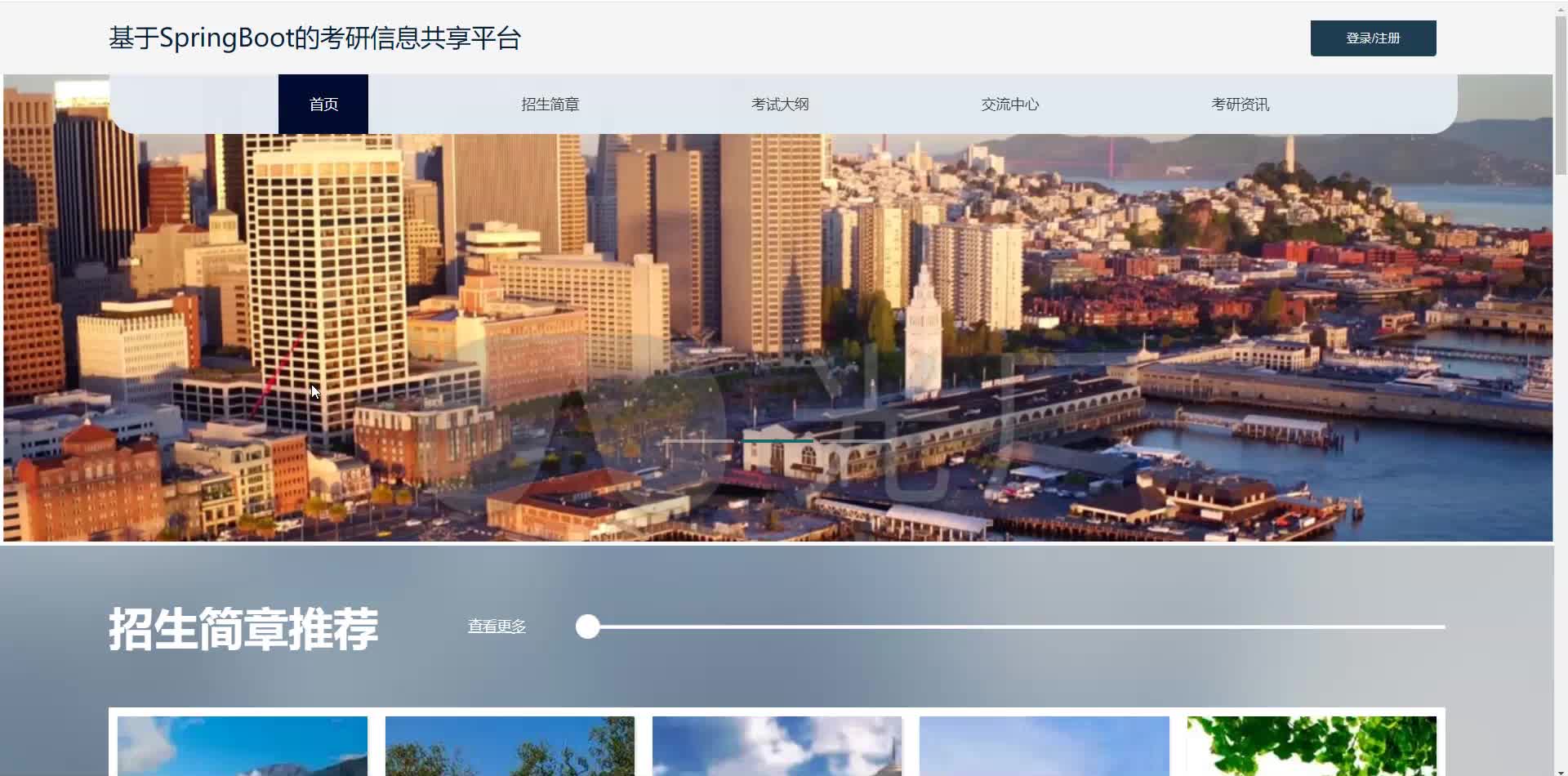The width and height of the screenshot is (1568, 776).
Task: Click the white slider track beside 查看更多
Action: [1021, 627]
